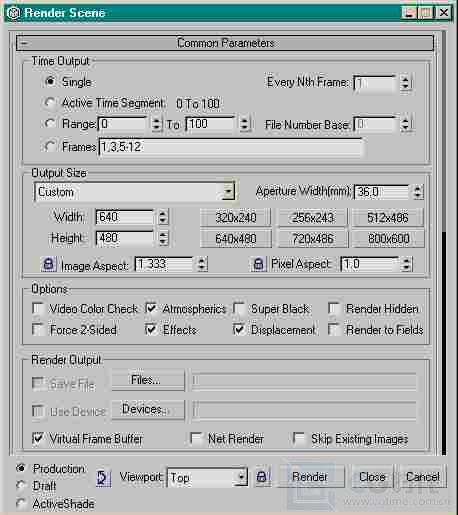Click the Close button at bottom

click(x=372, y=477)
